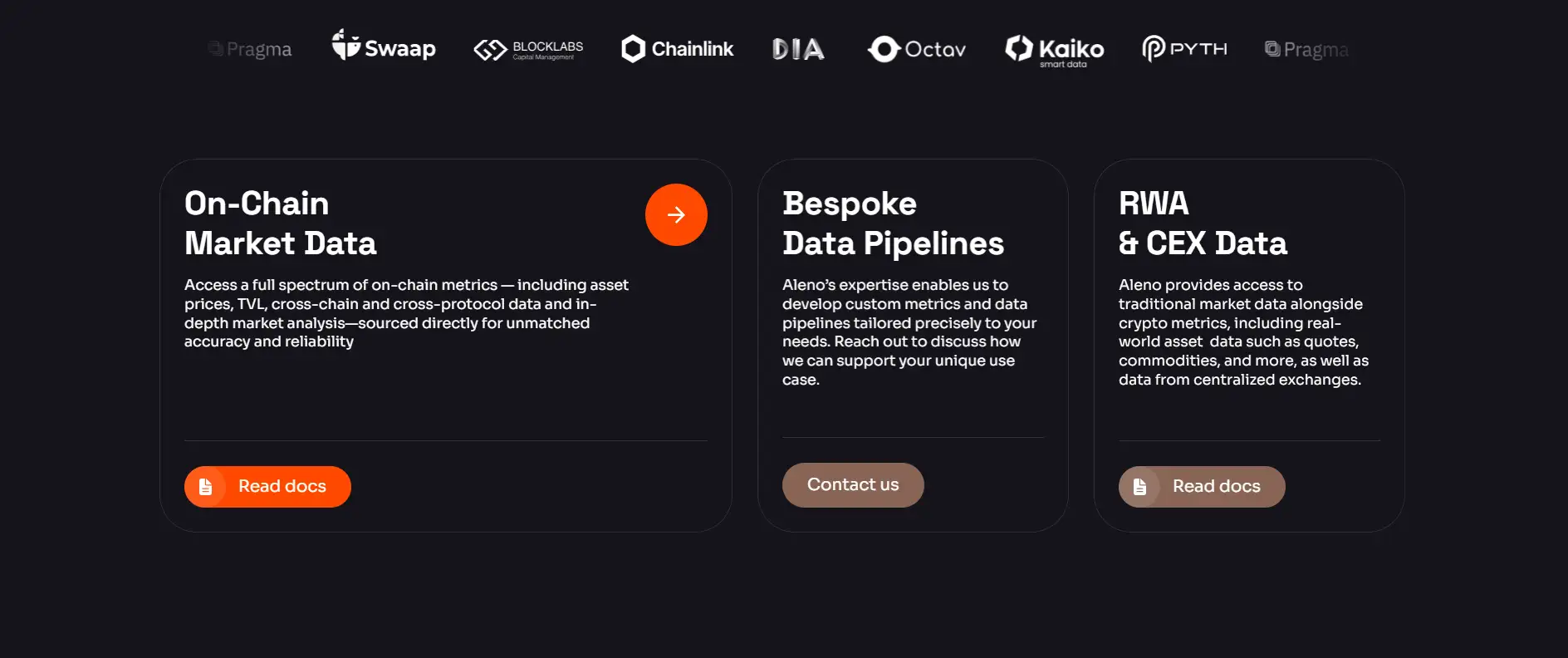Image resolution: width=1568 pixels, height=658 pixels.
Task: Select the On-Chain Market Data heading
Action: (x=280, y=223)
